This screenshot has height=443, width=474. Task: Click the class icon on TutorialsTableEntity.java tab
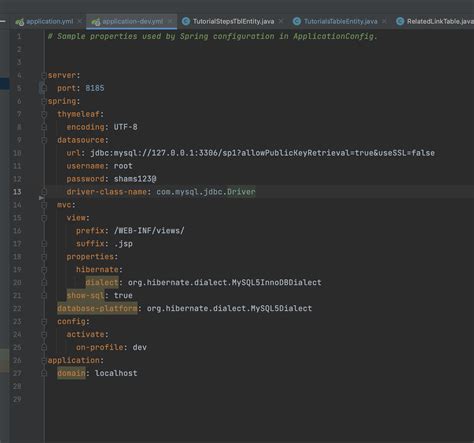pyautogui.click(x=297, y=21)
